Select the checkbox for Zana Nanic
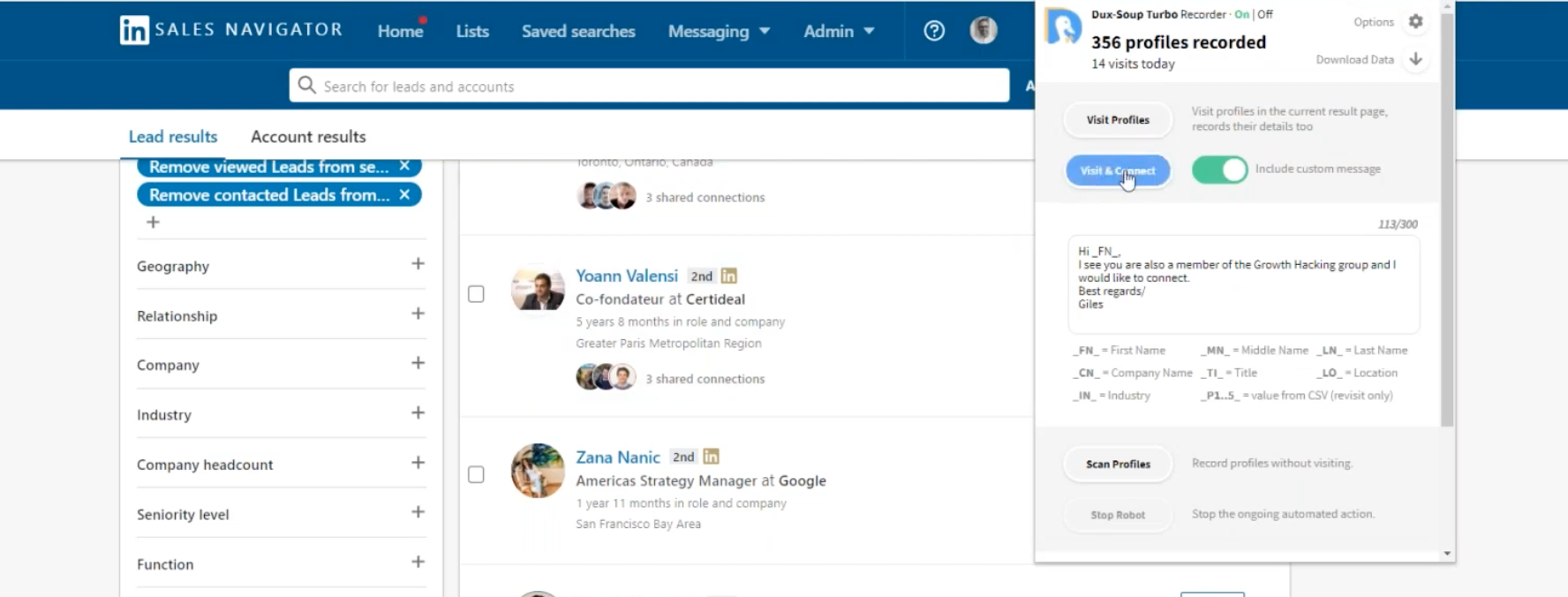 click(476, 475)
